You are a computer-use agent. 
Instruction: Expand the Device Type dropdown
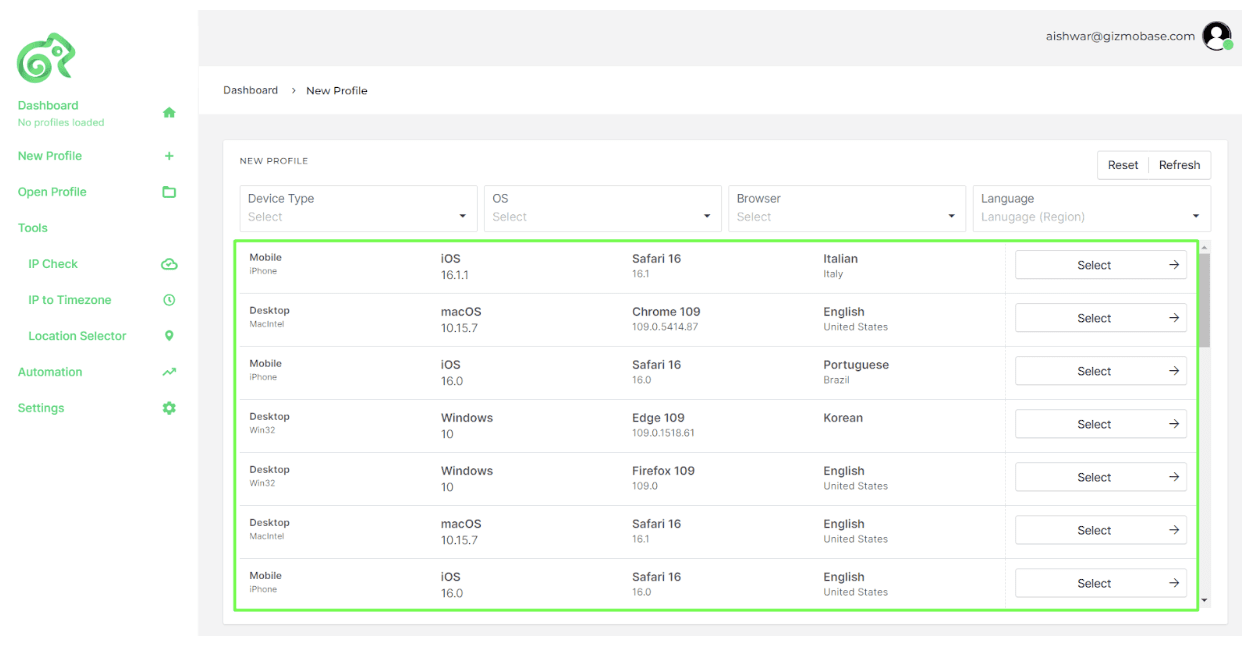[x=358, y=208]
